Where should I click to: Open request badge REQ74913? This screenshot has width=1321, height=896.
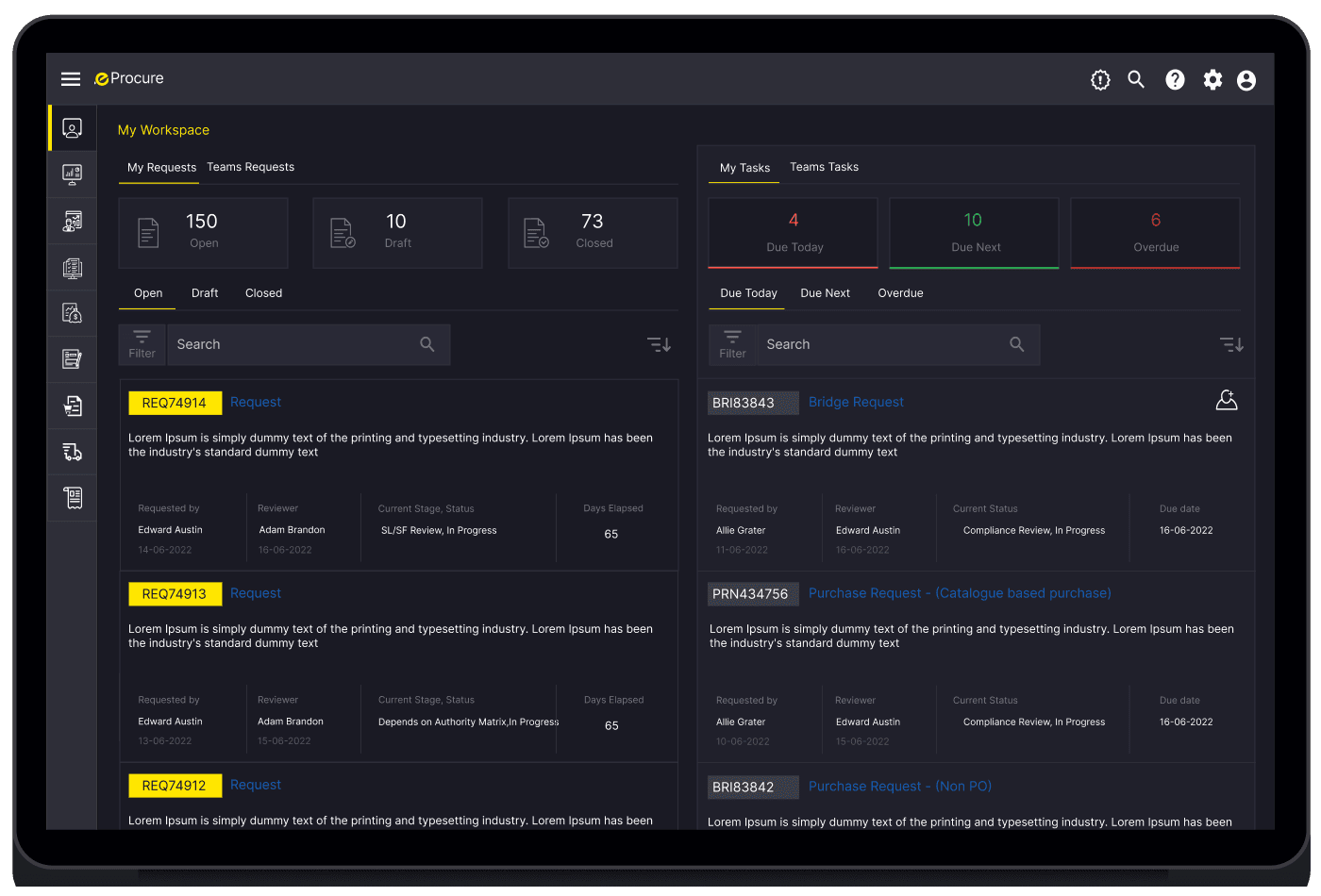tap(175, 594)
